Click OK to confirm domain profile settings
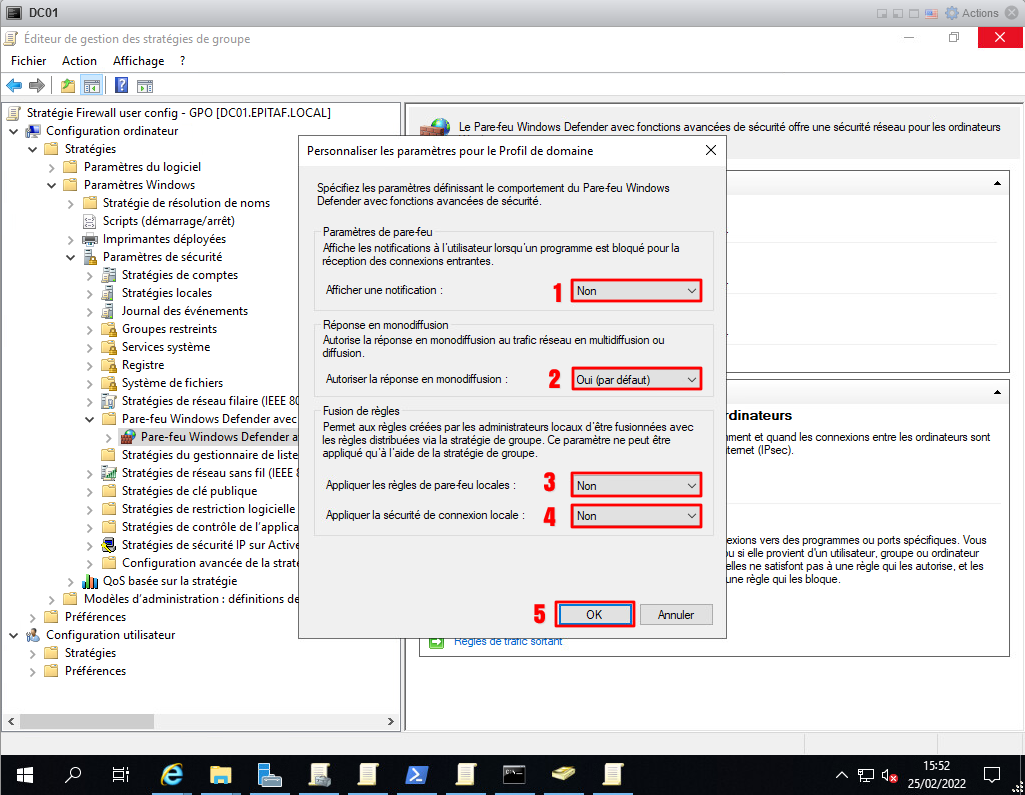This screenshot has width=1025, height=795. pos(594,614)
